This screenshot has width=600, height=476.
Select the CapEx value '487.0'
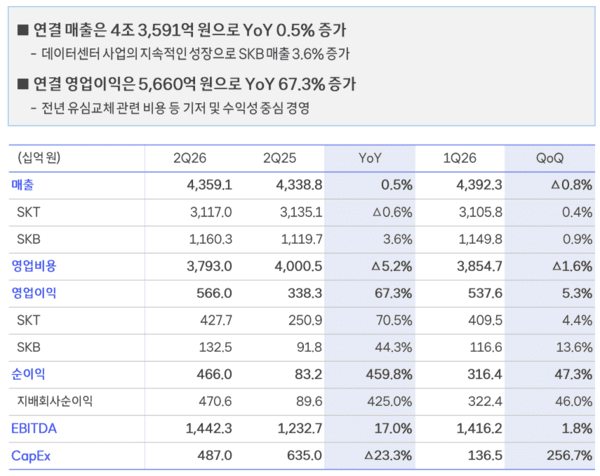click(215, 456)
